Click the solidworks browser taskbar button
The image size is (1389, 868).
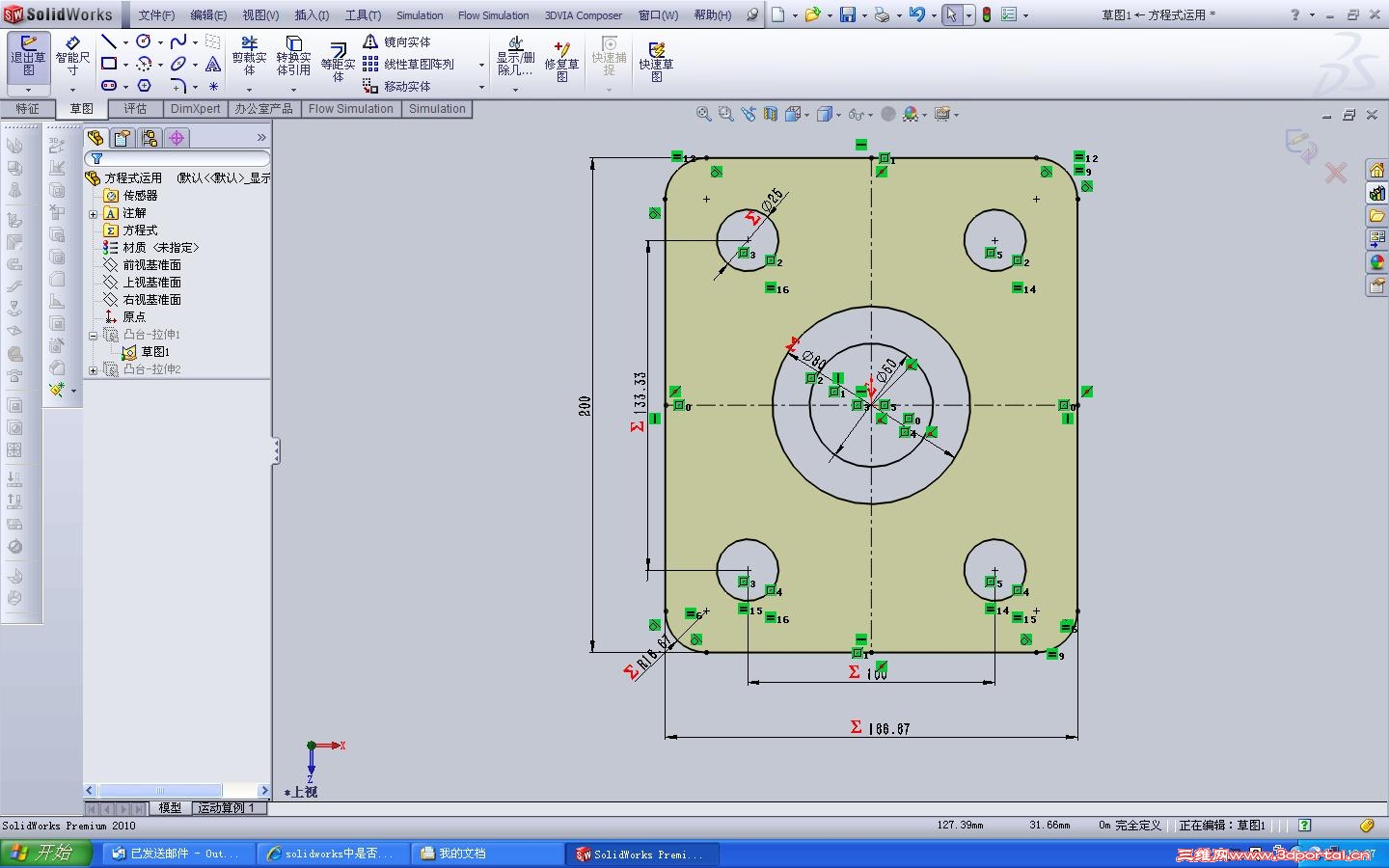[334, 854]
